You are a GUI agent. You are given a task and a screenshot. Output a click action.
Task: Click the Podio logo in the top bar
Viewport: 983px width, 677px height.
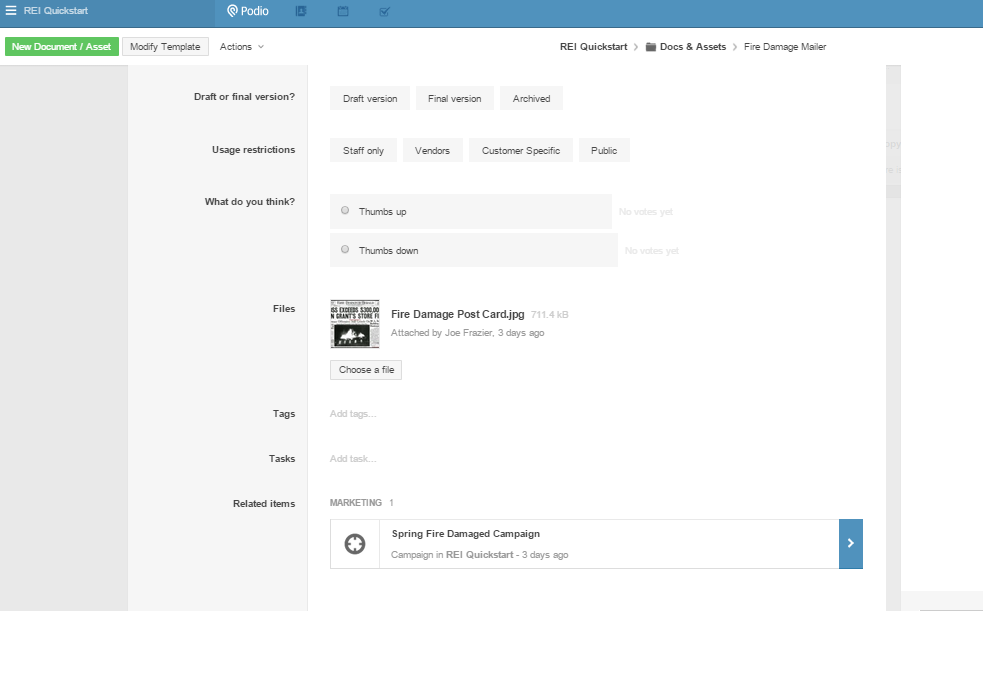click(248, 11)
